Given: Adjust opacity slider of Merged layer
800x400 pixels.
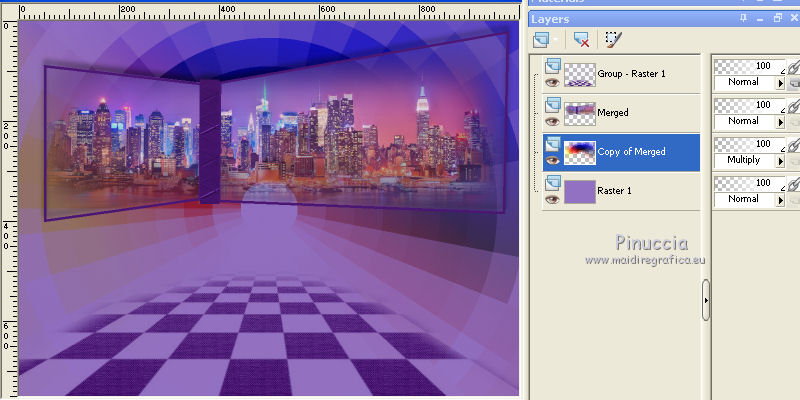Looking at the screenshot, I should coord(749,106).
